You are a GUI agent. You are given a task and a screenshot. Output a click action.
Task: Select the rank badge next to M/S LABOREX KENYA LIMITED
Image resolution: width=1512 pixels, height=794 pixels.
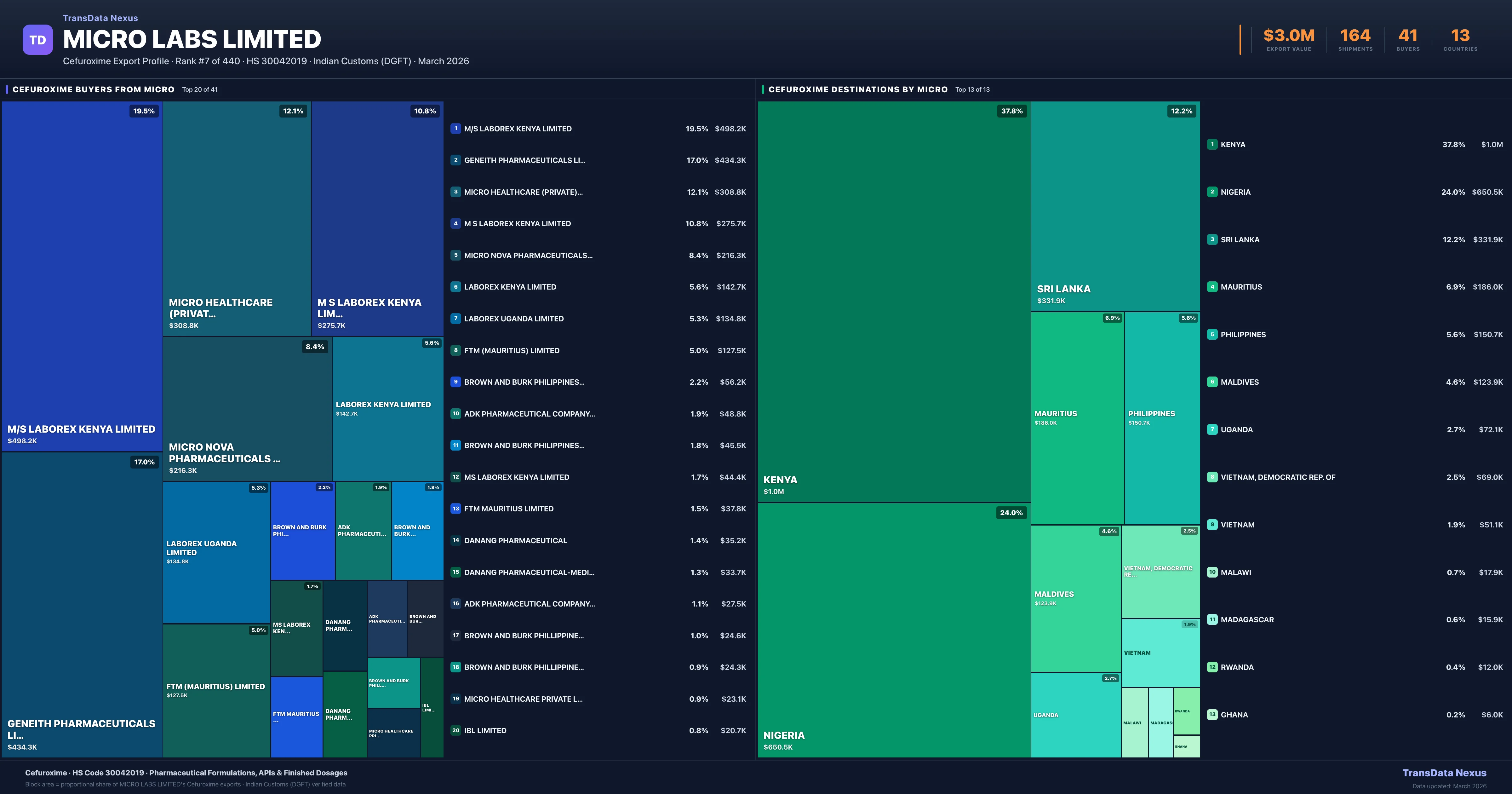tap(455, 128)
